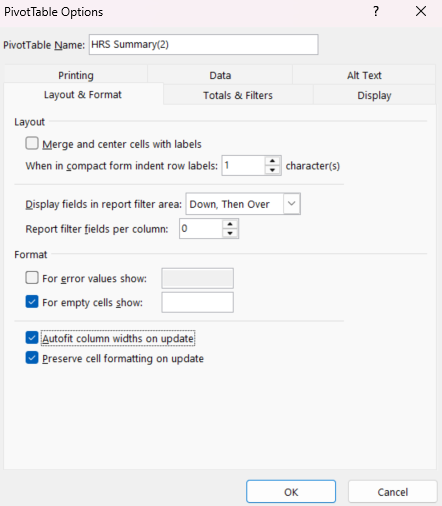Close the PivotTable Options dialog
This screenshot has height=506, width=442.
click(421, 11)
